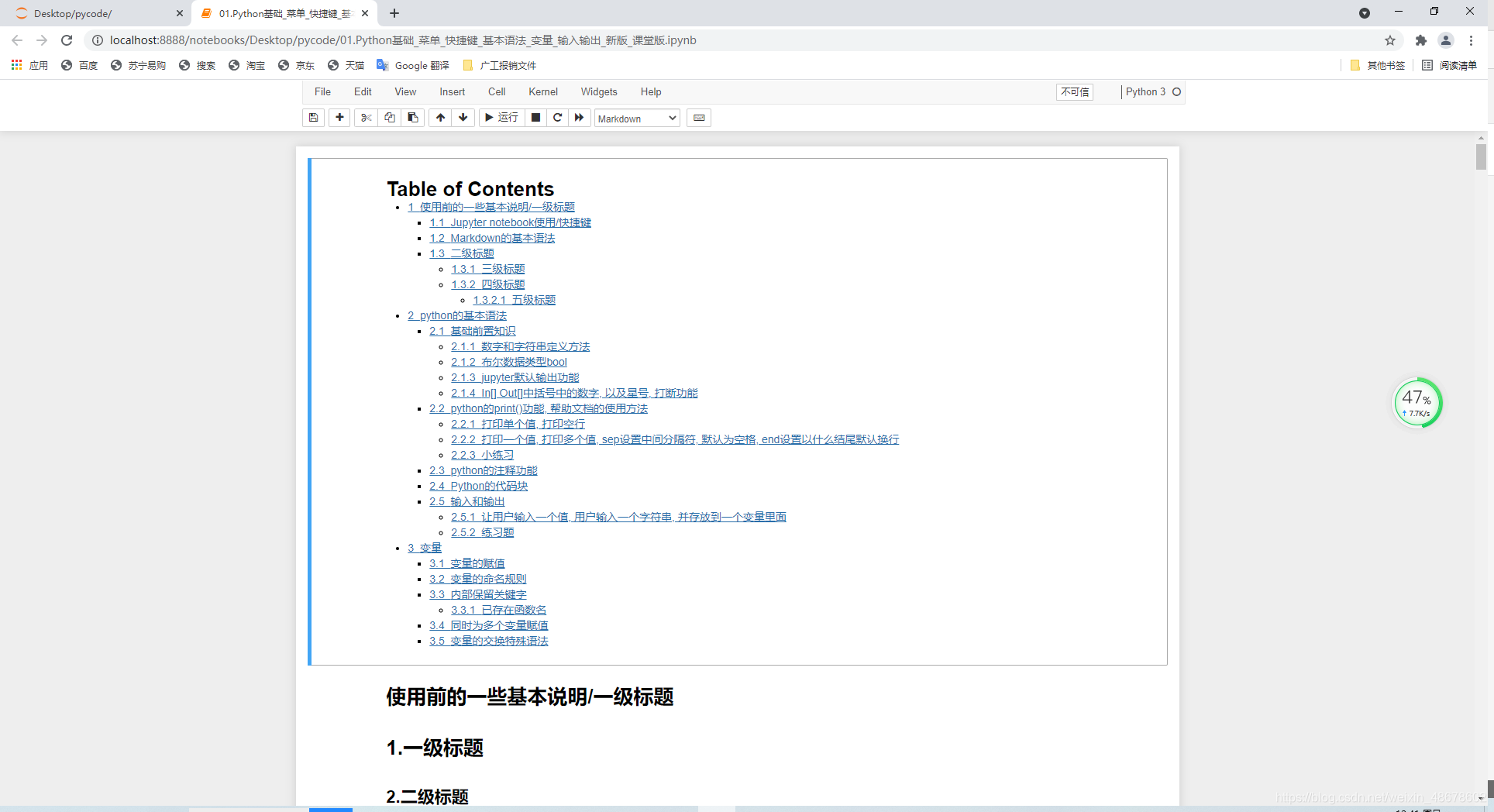
Task: Open the link 2.2.3 小练习
Action: coord(482,455)
